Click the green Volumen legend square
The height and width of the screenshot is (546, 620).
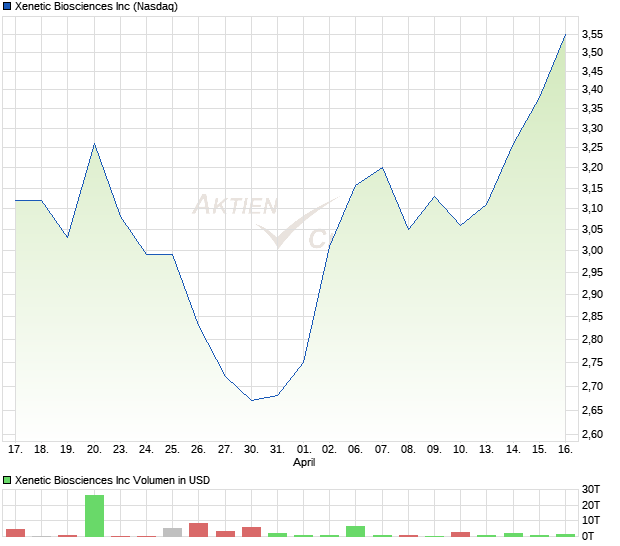(7, 480)
